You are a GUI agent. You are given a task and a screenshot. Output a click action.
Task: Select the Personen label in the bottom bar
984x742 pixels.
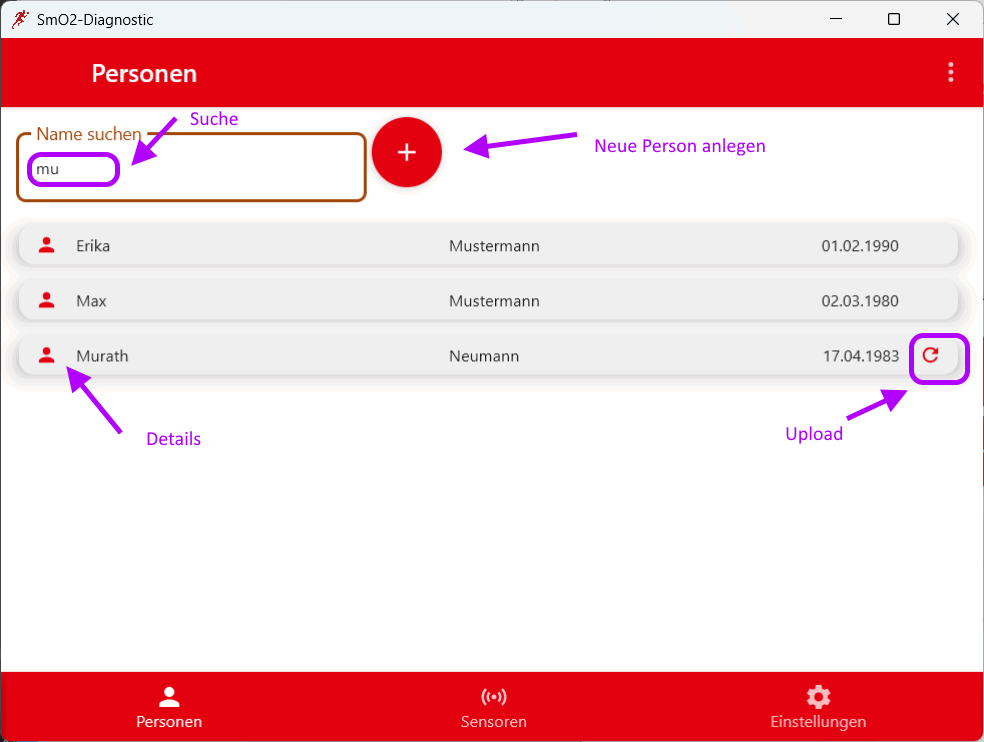click(169, 721)
